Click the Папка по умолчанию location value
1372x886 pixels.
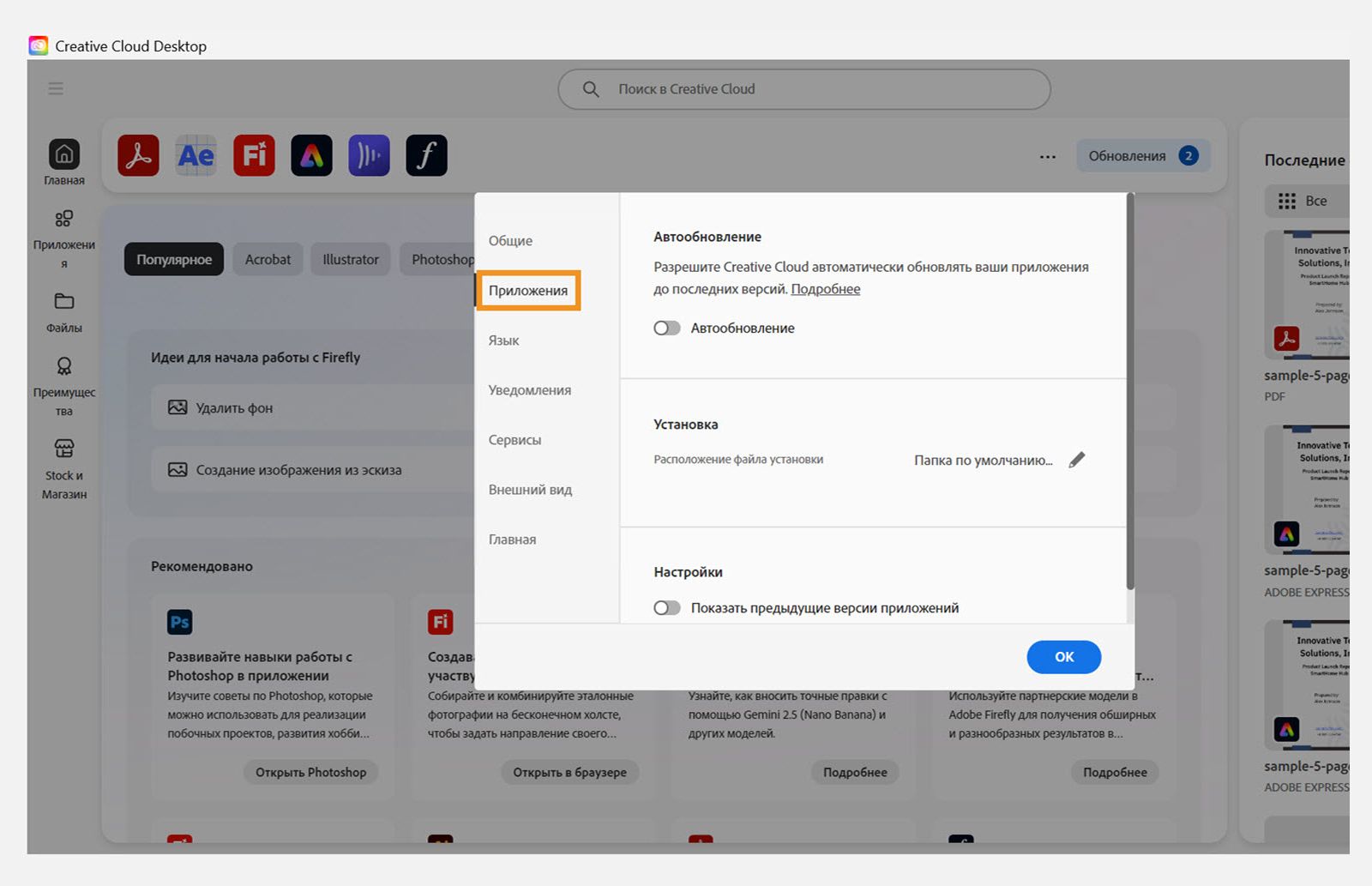(x=984, y=461)
